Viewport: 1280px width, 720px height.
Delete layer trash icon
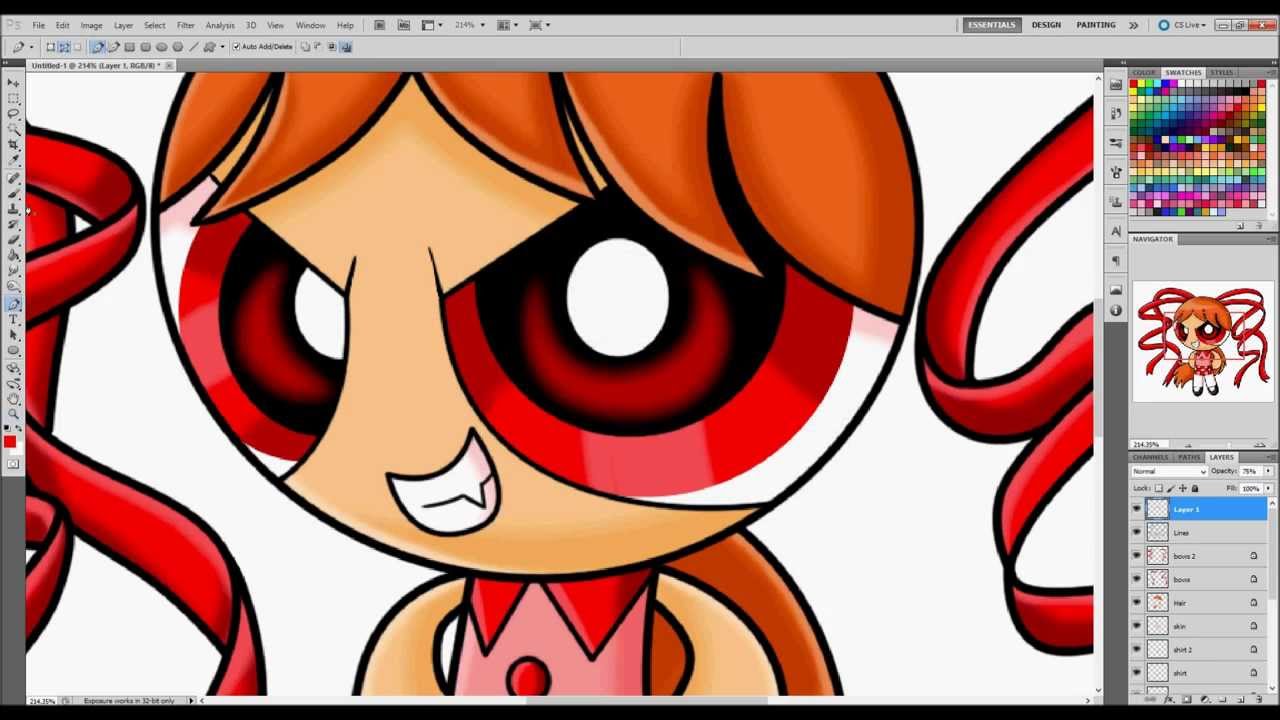1259,699
